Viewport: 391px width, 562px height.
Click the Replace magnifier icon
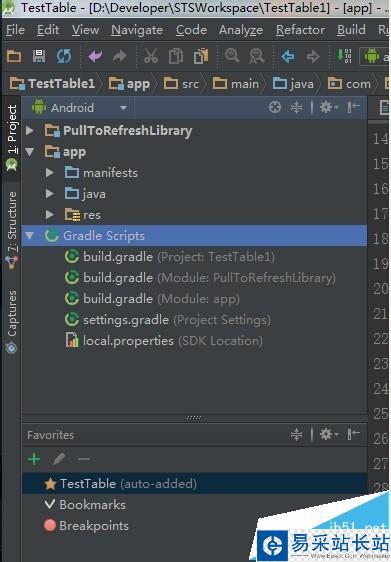[257, 56]
